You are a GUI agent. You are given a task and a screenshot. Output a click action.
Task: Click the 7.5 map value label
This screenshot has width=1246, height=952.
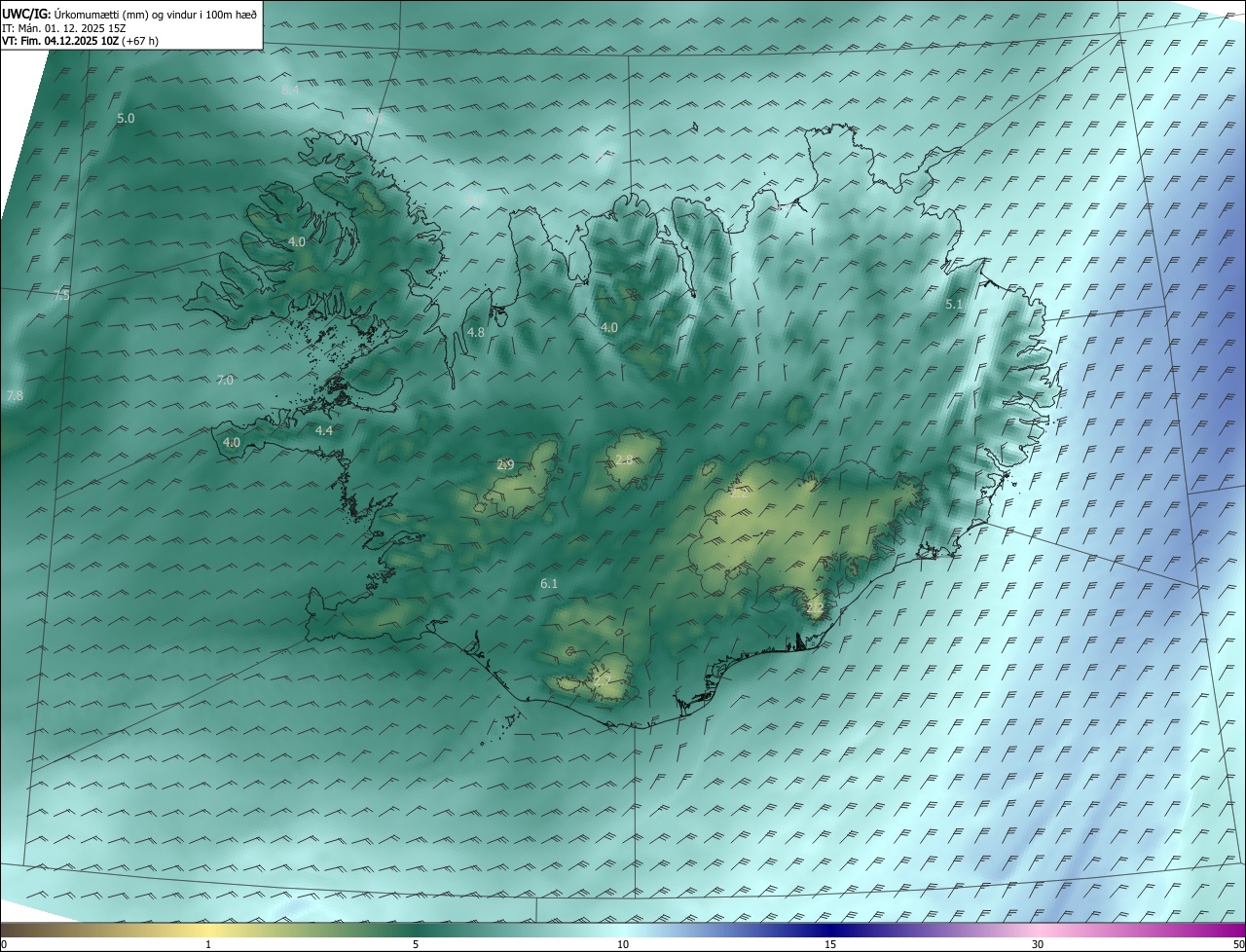(61, 295)
